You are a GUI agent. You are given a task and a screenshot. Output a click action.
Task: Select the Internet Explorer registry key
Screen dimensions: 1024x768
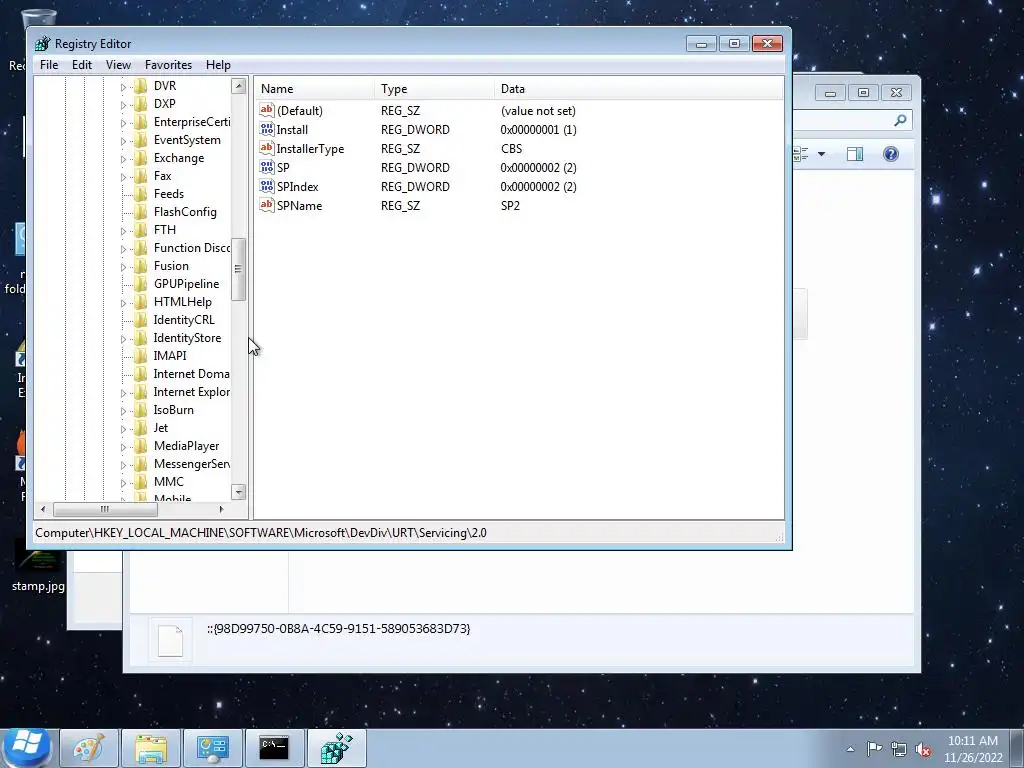[x=191, y=392]
